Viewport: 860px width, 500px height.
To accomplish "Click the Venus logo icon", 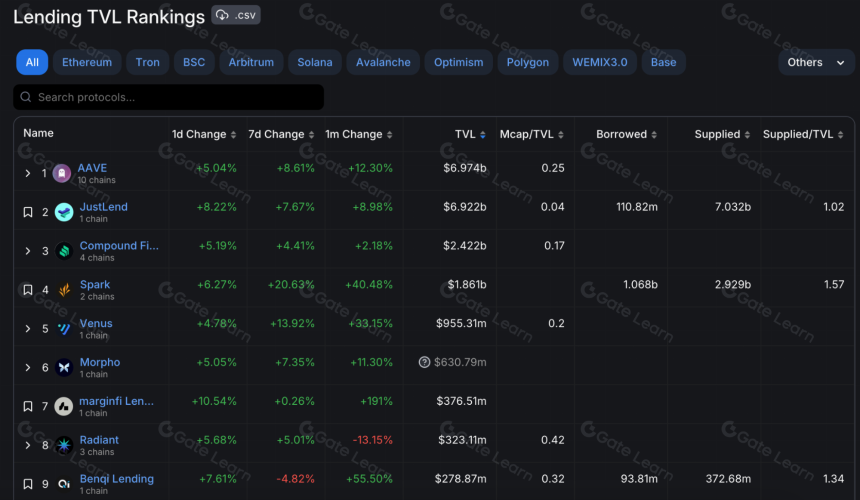I will click(64, 329).
